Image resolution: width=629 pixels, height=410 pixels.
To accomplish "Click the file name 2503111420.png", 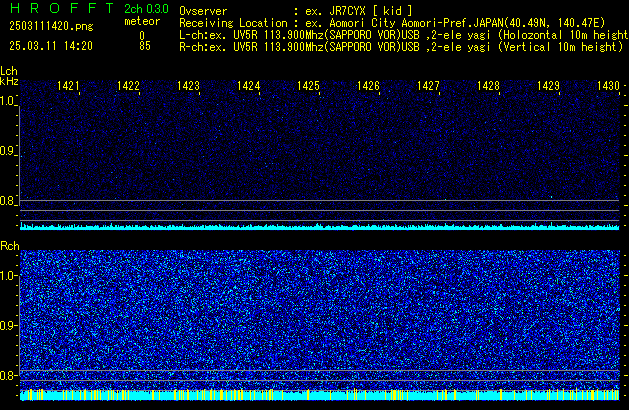I will coord(51,26).
